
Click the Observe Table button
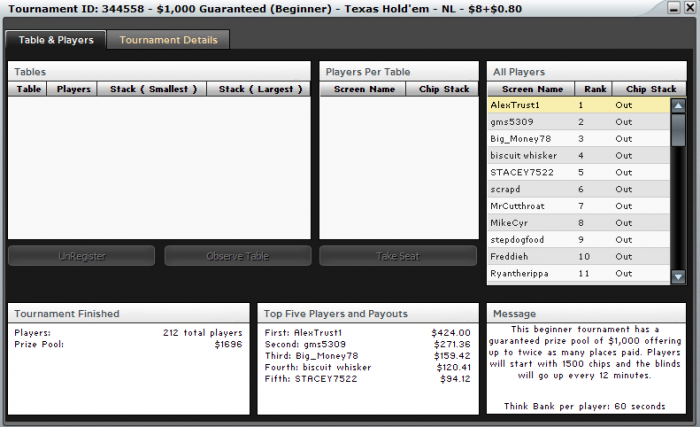point(238,256)
